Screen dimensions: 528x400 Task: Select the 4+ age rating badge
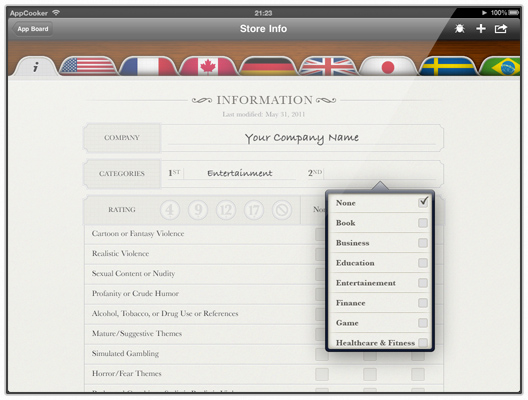coord(170,210)
